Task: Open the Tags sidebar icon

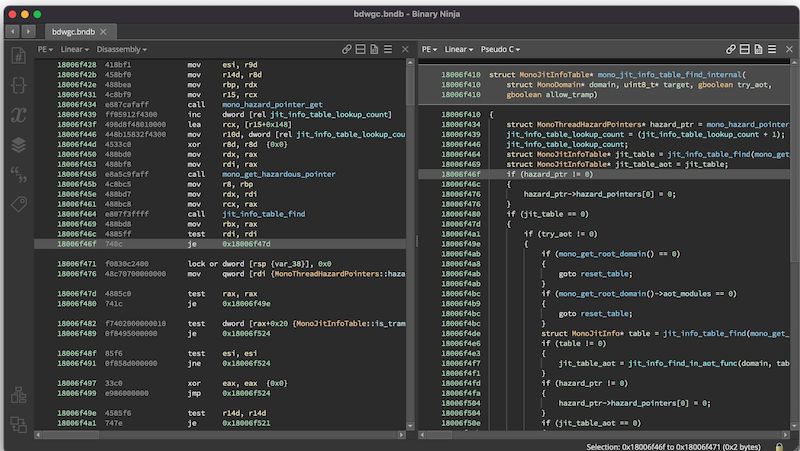Action: click(x=18, y=203)
